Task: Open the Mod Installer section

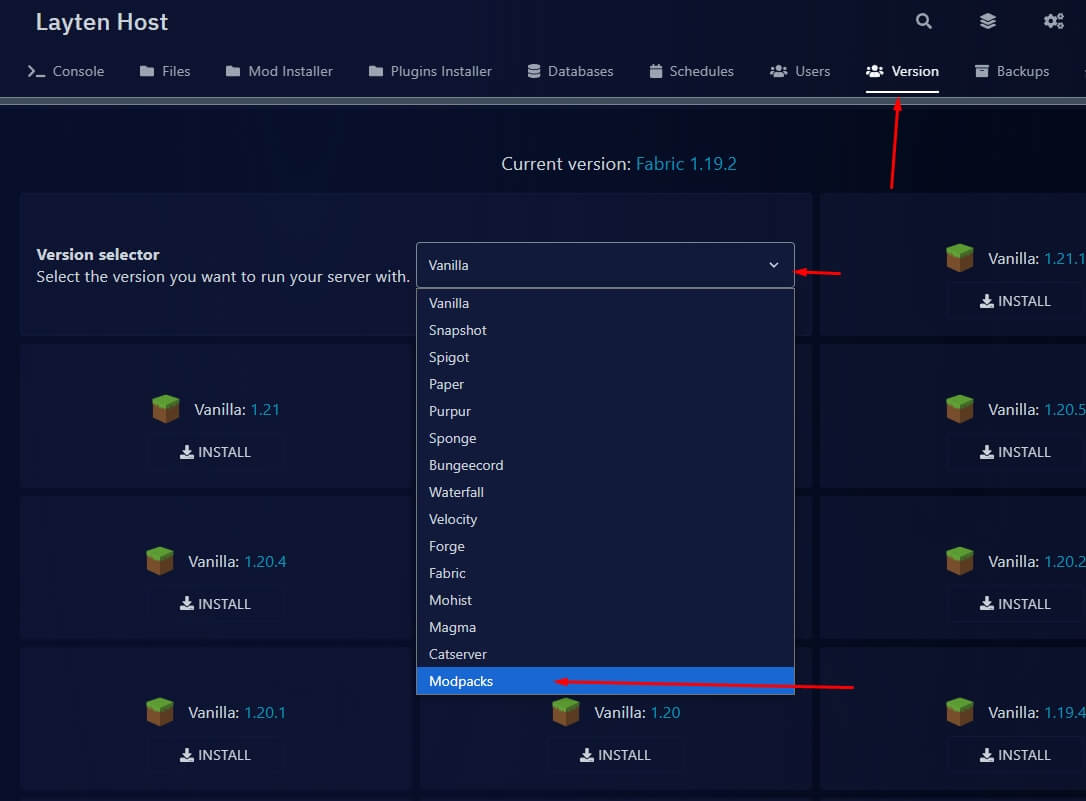Action: (x=279, y=71)
